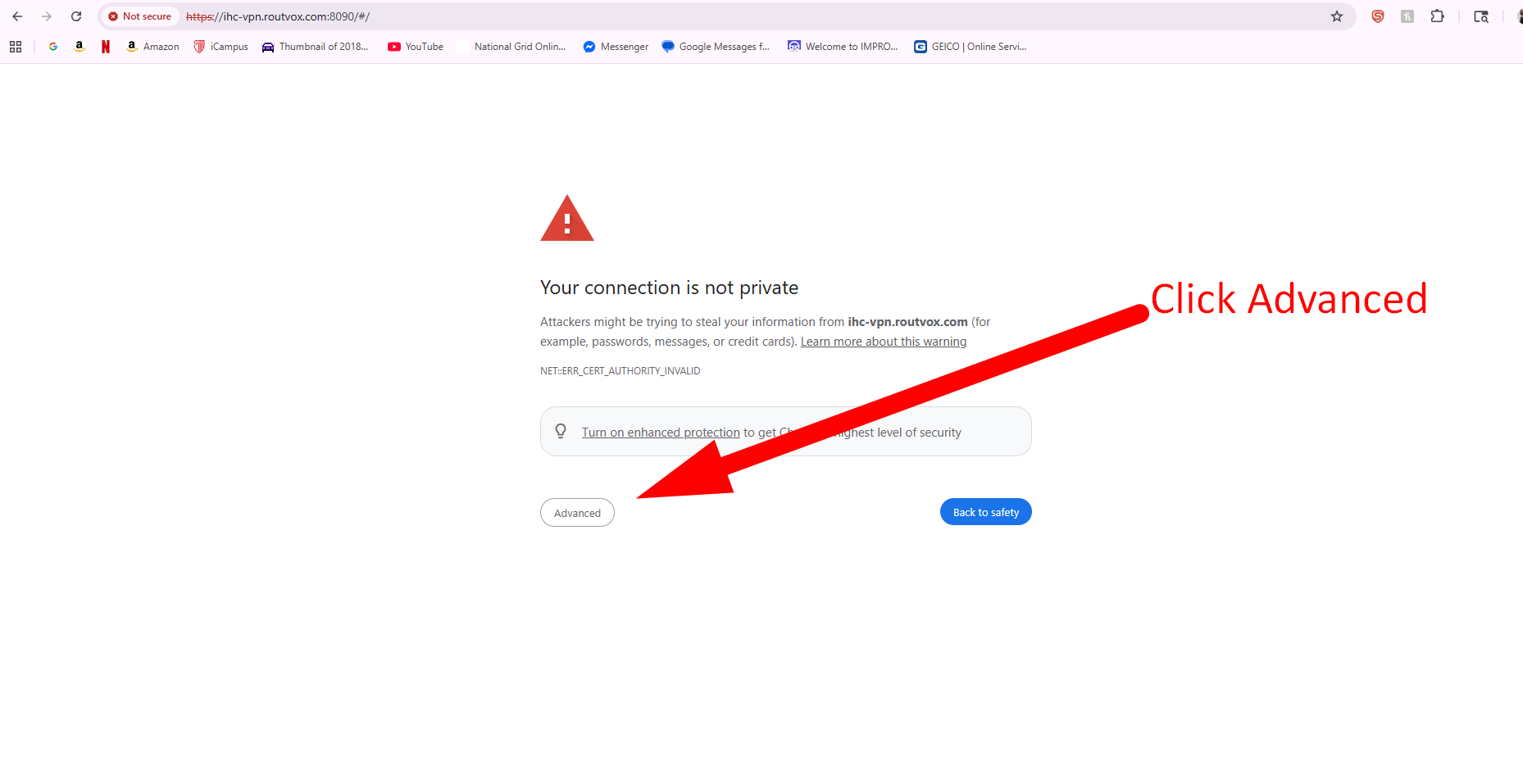Viewport: 1523px width, 784px height.
Task: Bookmark this page with the star icon
Action: tap(1337, 16)
